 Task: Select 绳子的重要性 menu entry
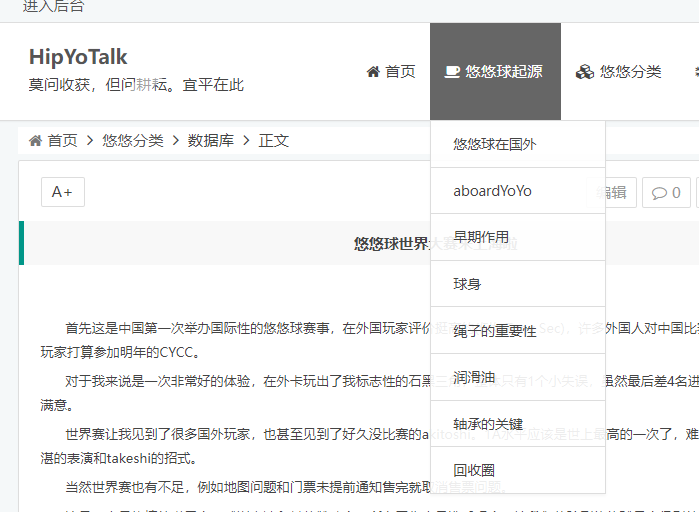518,331
